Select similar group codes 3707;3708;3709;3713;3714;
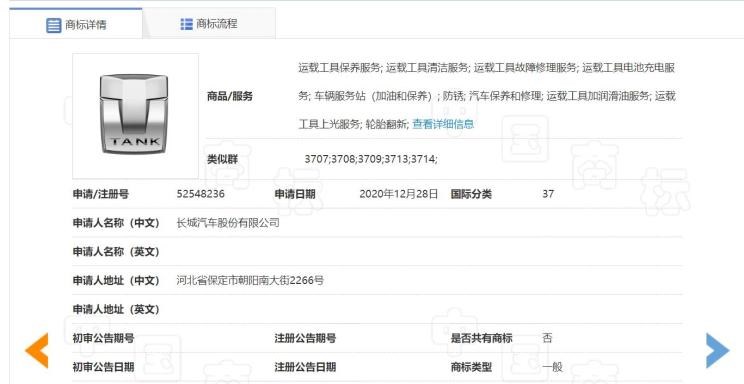Image resolution: width=744 pixels, height=384 pixels. click(x=371, y=159)
